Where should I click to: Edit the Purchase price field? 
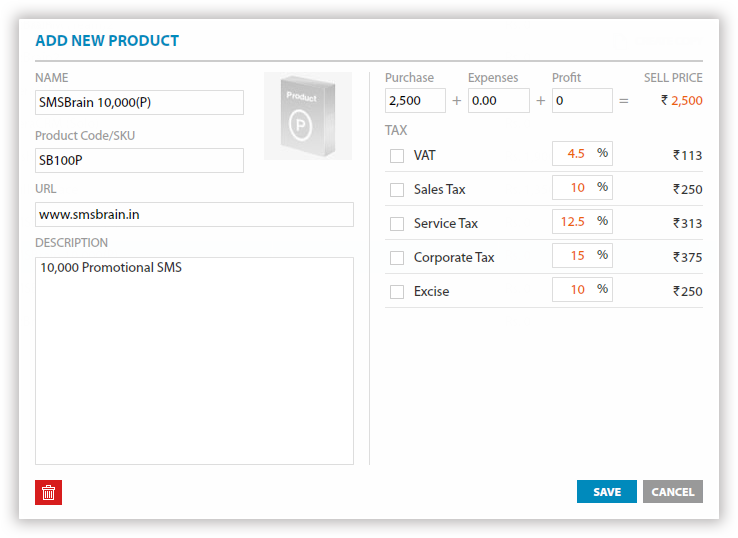coord(415,101)
